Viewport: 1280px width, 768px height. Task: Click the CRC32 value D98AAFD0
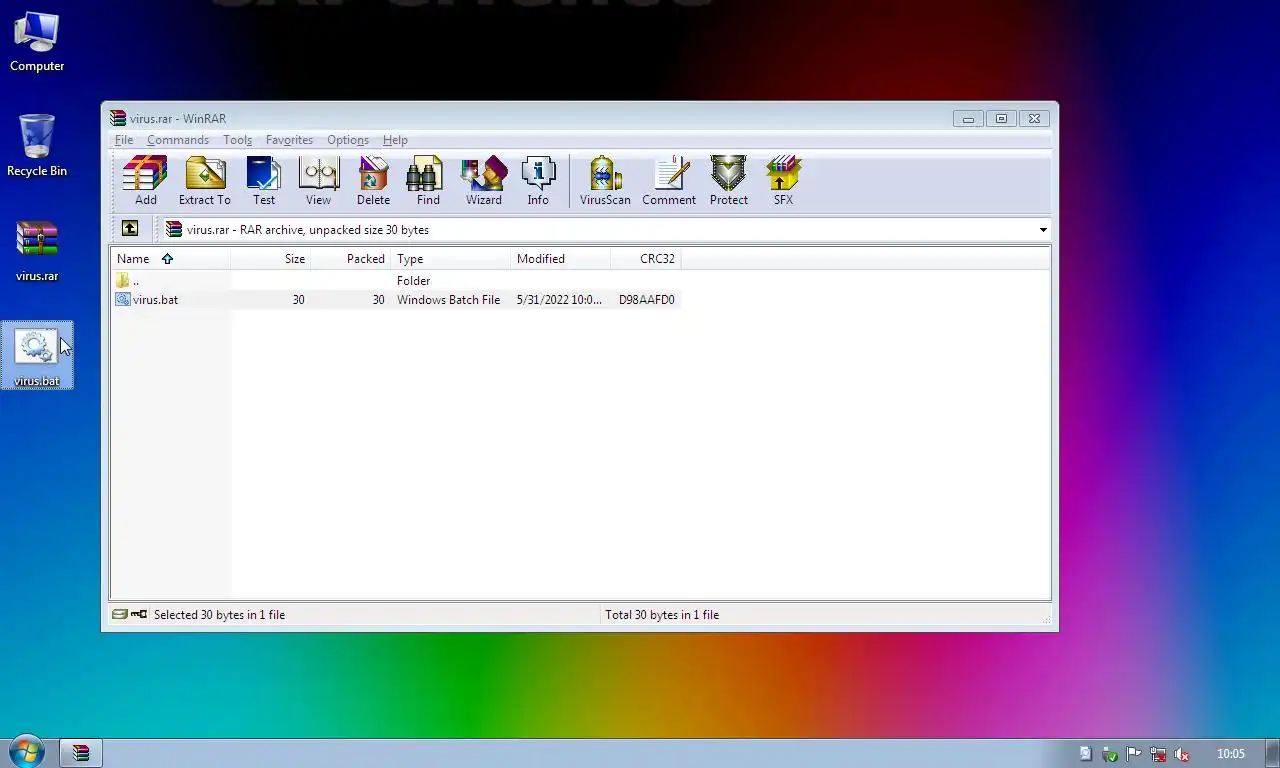click(x=647, y=299)
